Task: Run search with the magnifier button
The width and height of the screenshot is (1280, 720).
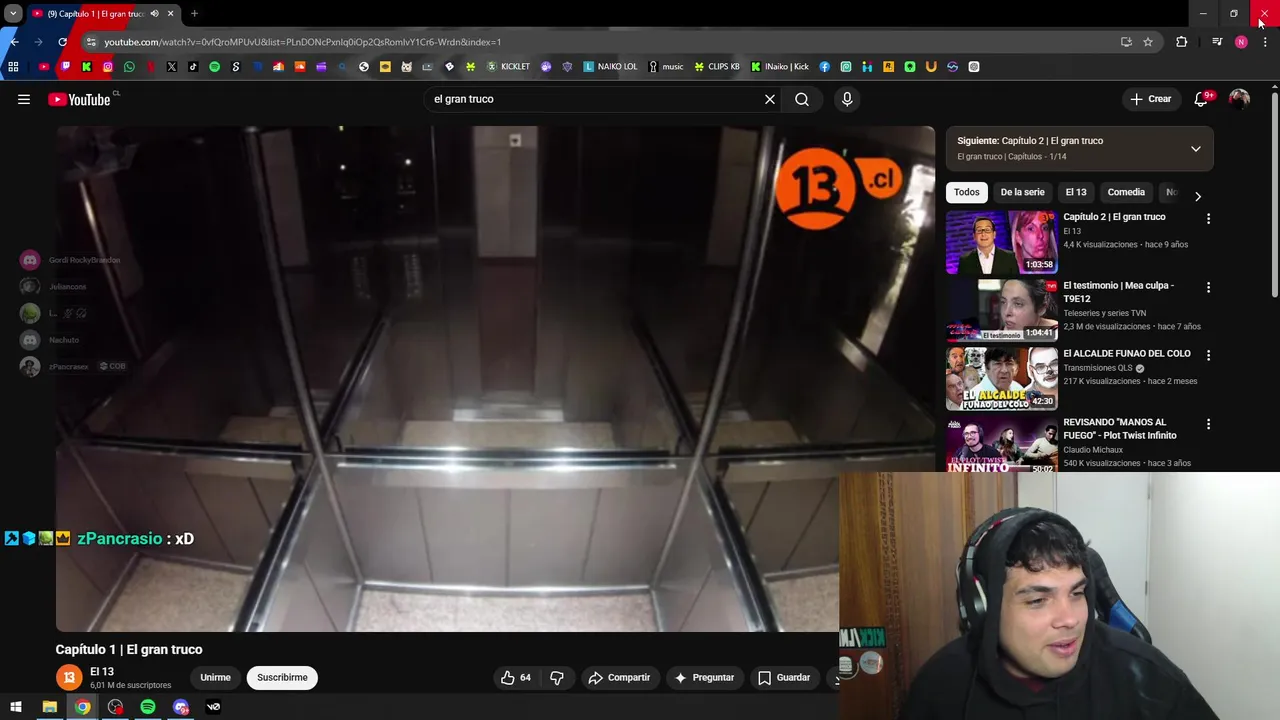Action: 802,99
